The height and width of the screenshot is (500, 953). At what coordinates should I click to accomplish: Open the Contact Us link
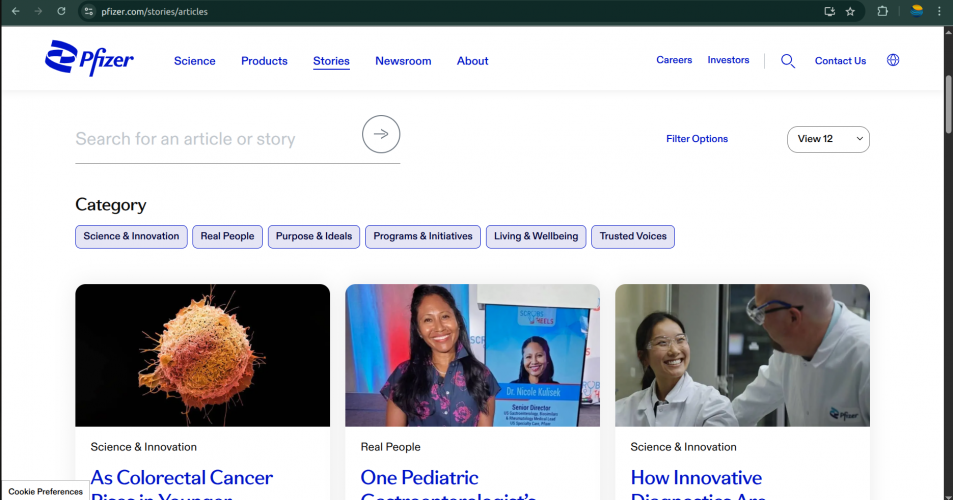[x=840, y=61]
